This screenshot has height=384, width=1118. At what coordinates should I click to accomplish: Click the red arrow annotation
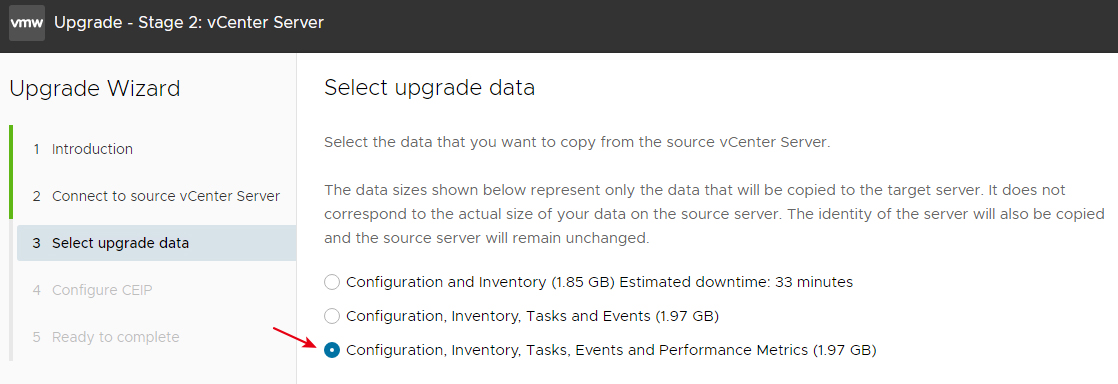pos(293,337)
